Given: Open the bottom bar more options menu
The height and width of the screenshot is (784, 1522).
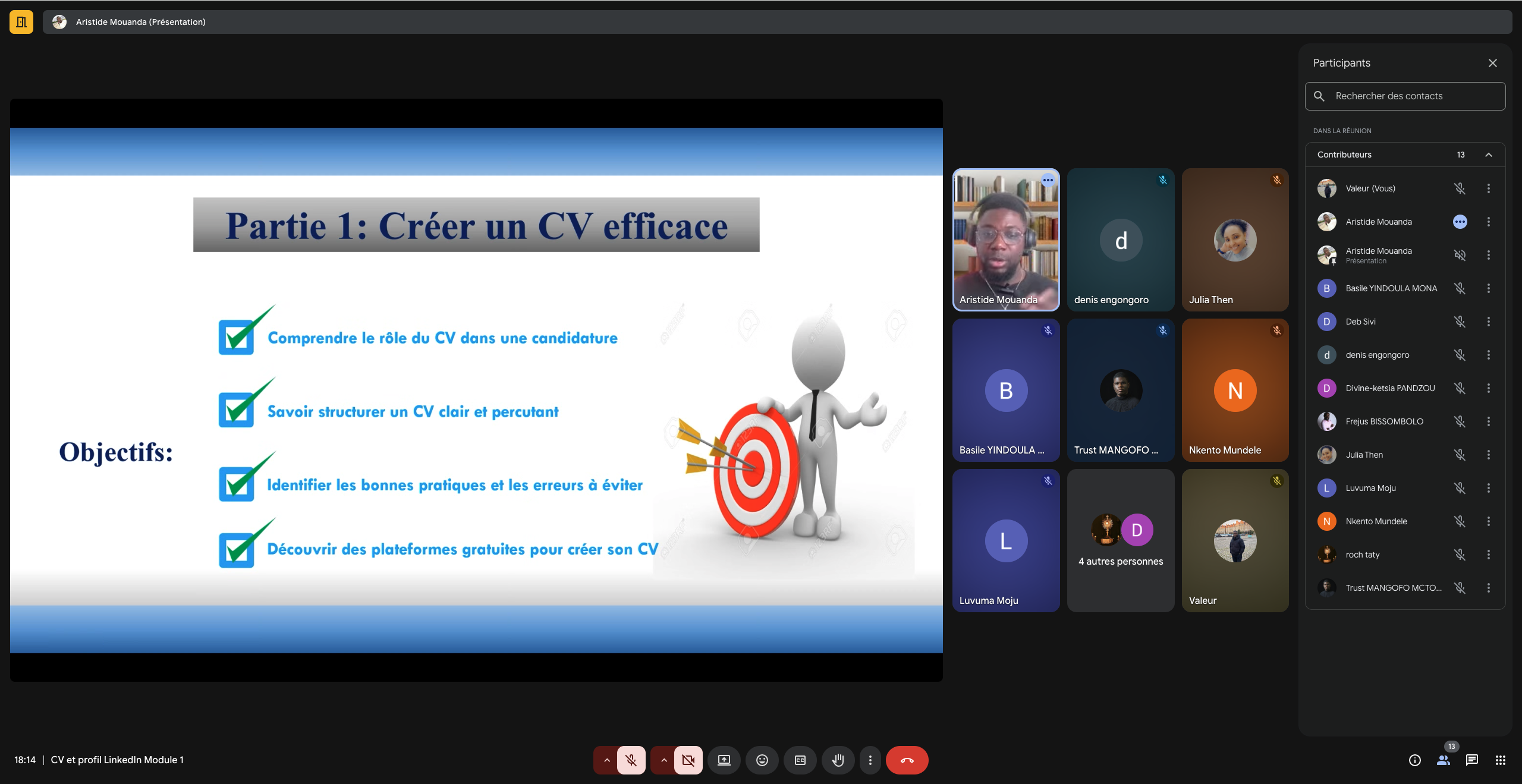Looking at the screenshot, I should (870, 760).
